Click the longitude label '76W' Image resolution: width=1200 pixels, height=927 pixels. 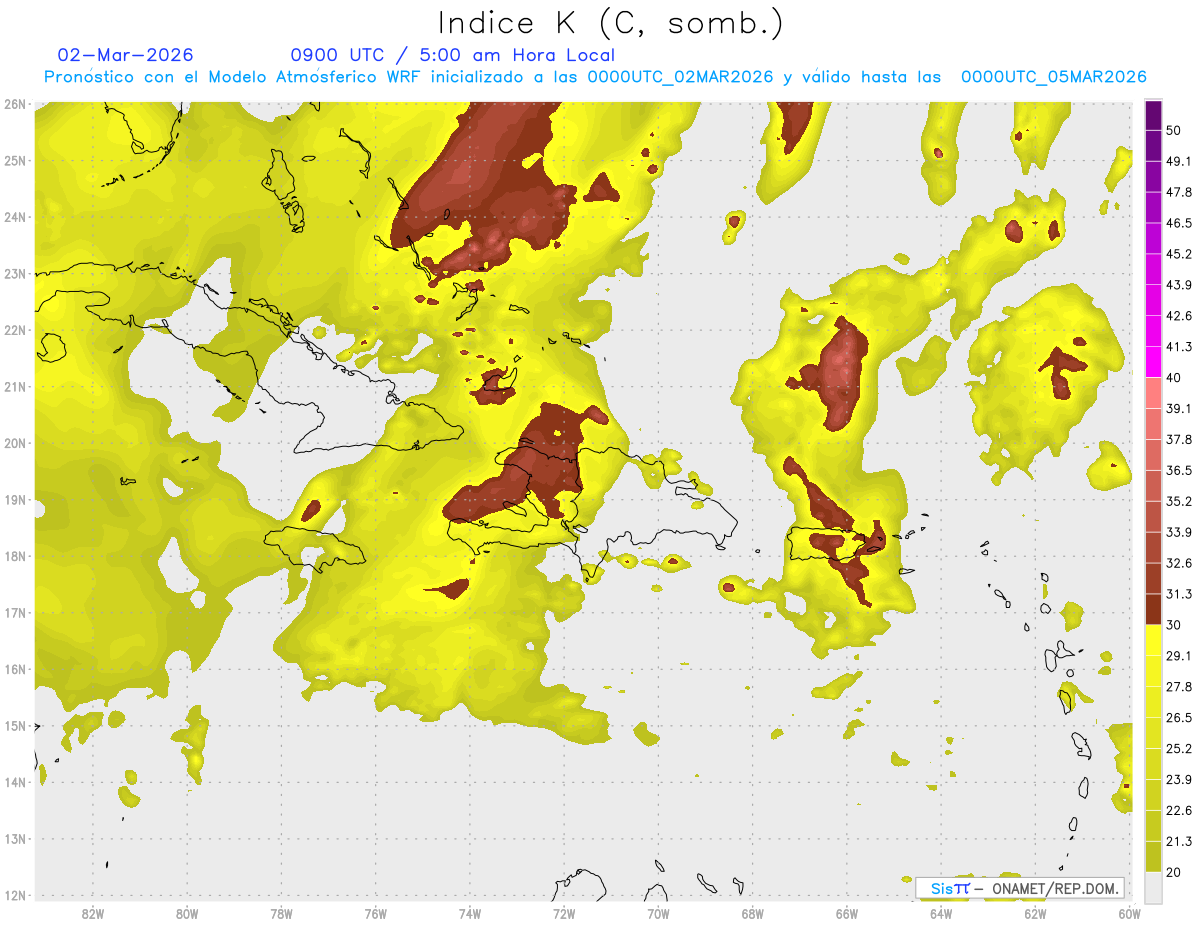tap(376, 913)
